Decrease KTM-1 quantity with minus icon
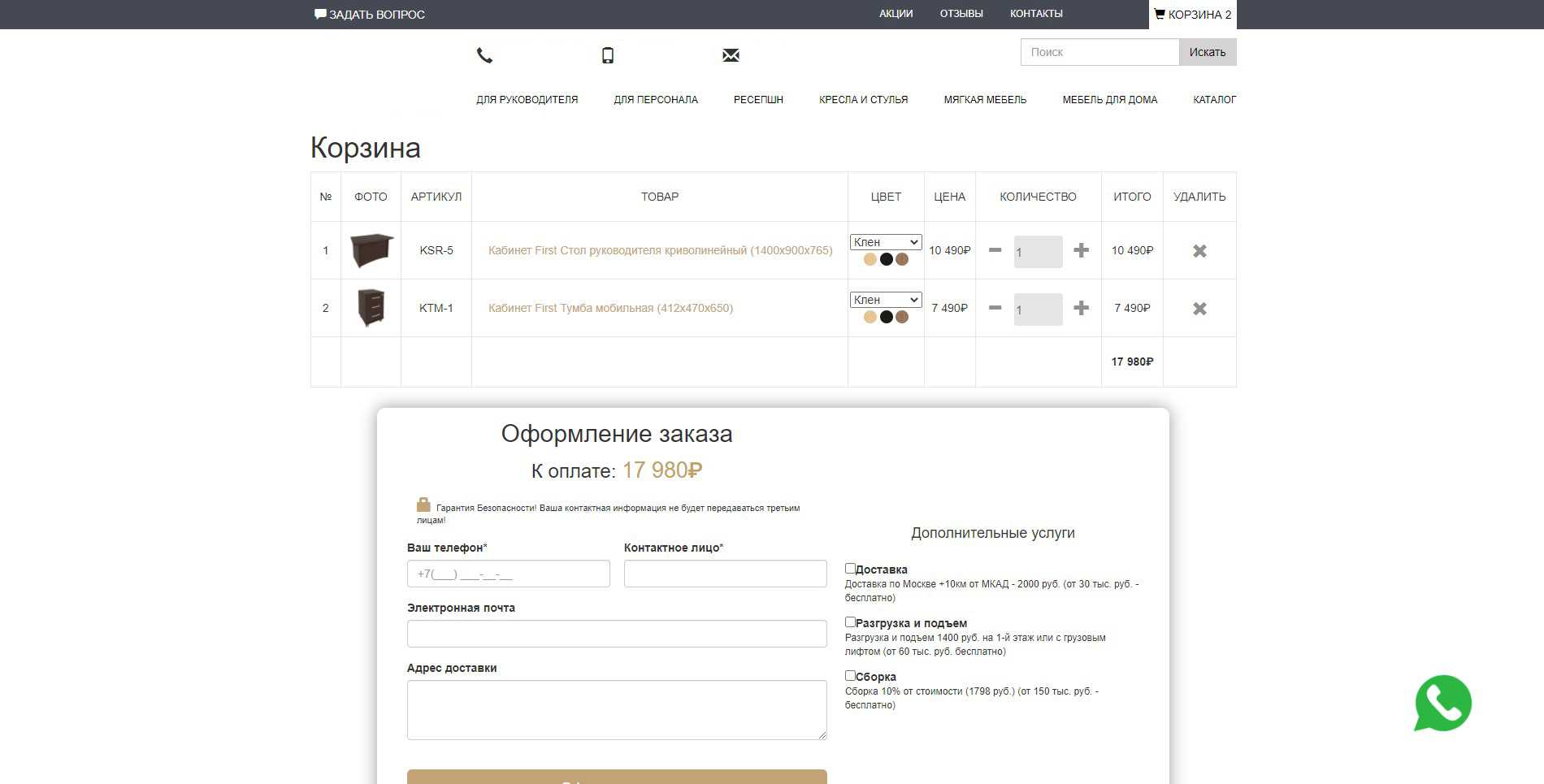 [x=995, y=308]
